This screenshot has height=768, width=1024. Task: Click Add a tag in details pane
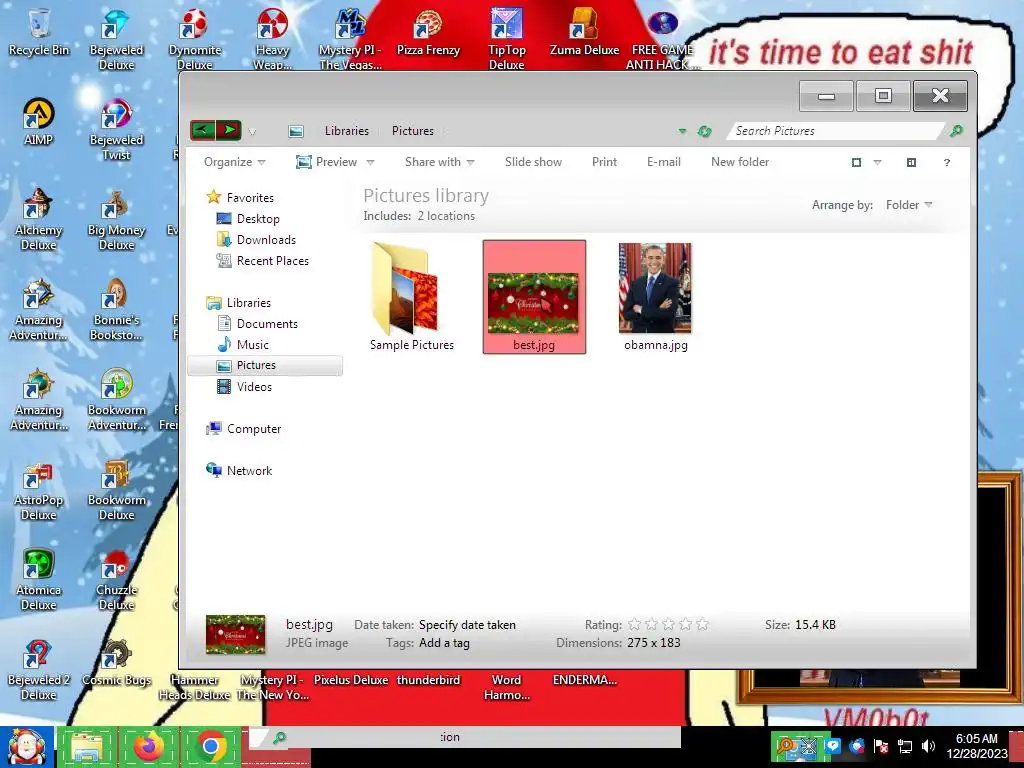click(444, 643)
